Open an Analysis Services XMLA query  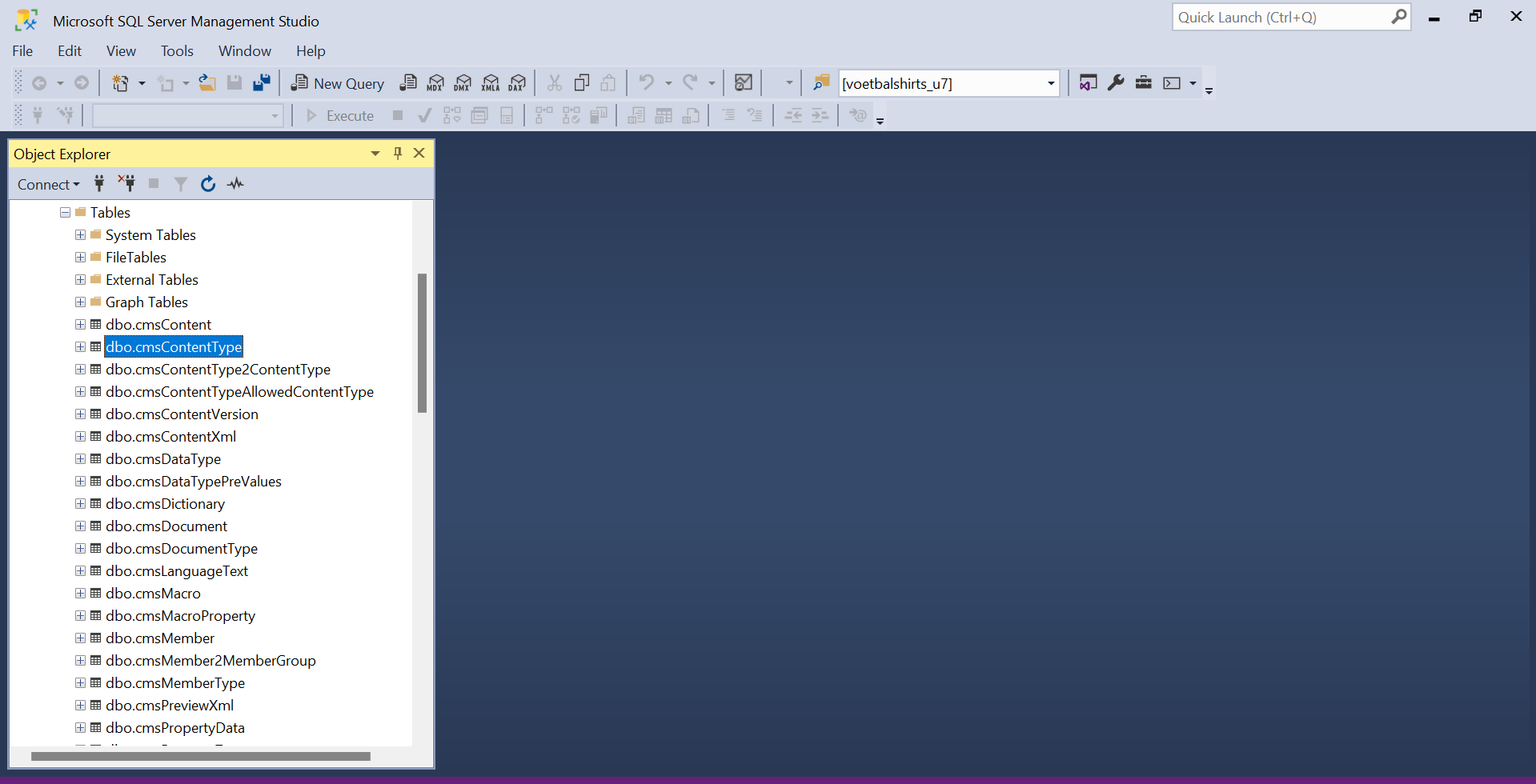pyautogui.click(x=491, y=82)
